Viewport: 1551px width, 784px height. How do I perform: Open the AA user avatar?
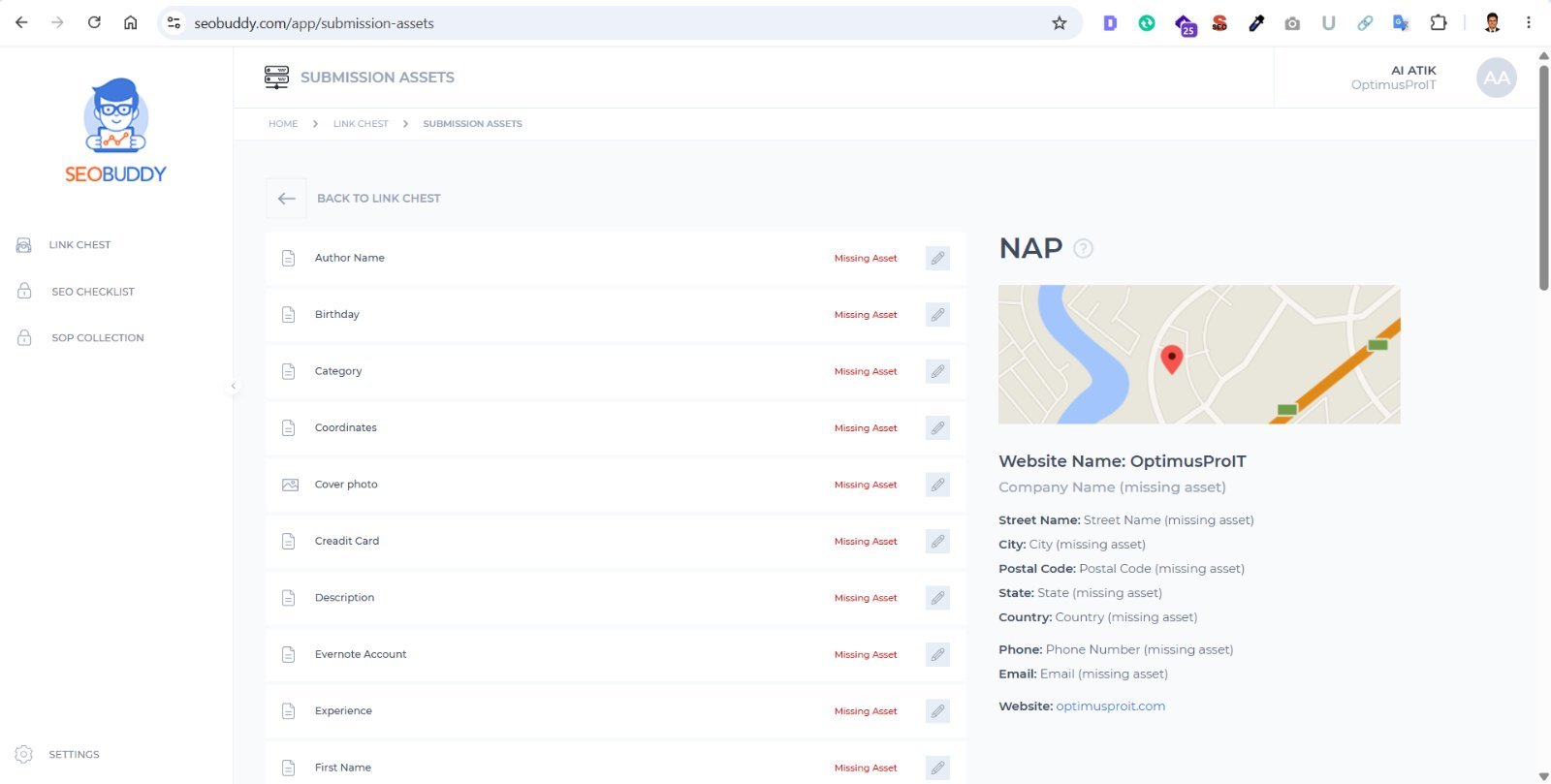(1497, 78)
